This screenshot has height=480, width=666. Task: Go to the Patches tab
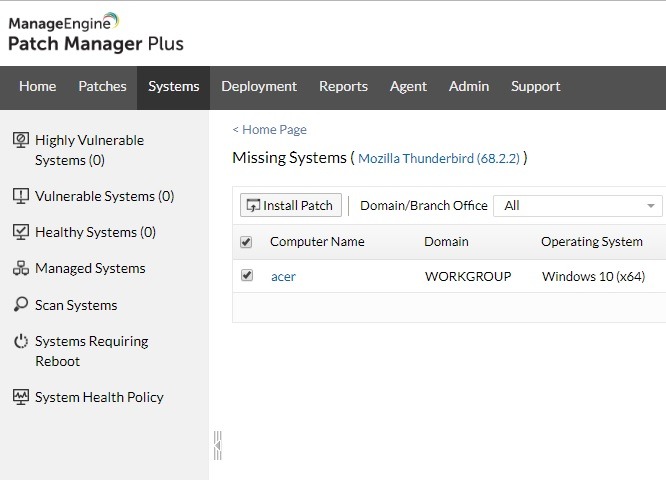(x=102, y=87)
